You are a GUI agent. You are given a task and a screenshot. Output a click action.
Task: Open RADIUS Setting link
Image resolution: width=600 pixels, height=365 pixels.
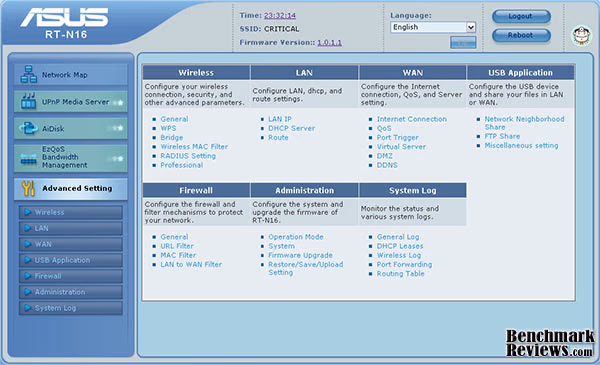point(188,156)
